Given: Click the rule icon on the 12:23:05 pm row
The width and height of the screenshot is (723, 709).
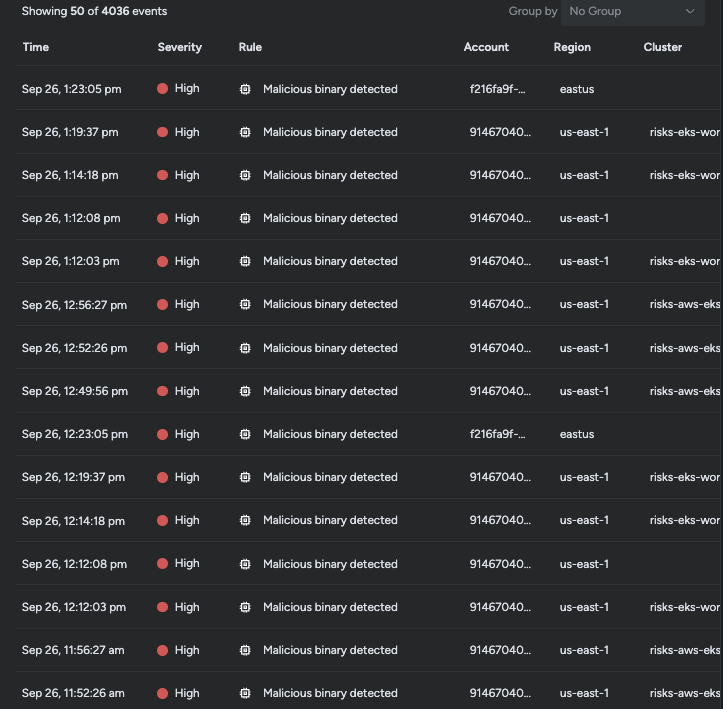Looking at the screenshot, I should [x=245, y=434].
